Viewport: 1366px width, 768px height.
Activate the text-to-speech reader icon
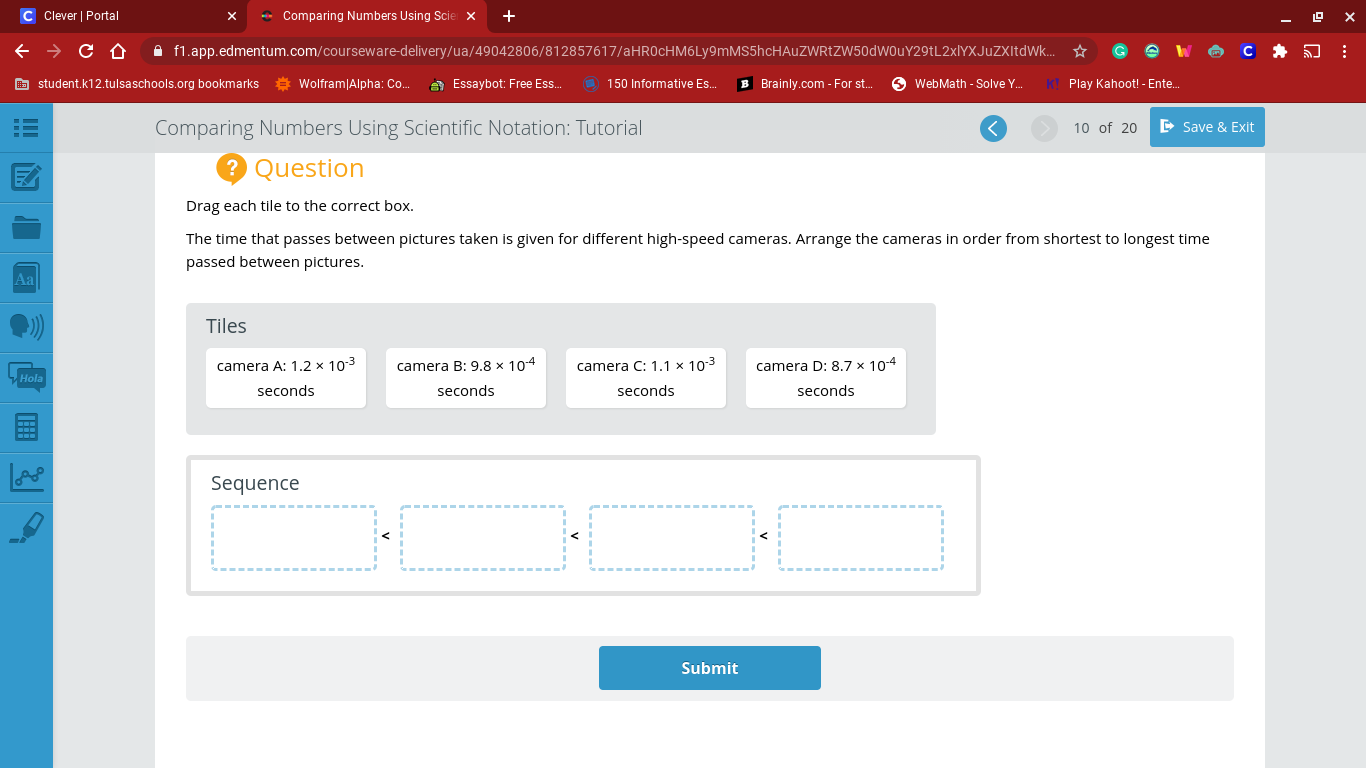pyautogui.click(x=26, y=327)
